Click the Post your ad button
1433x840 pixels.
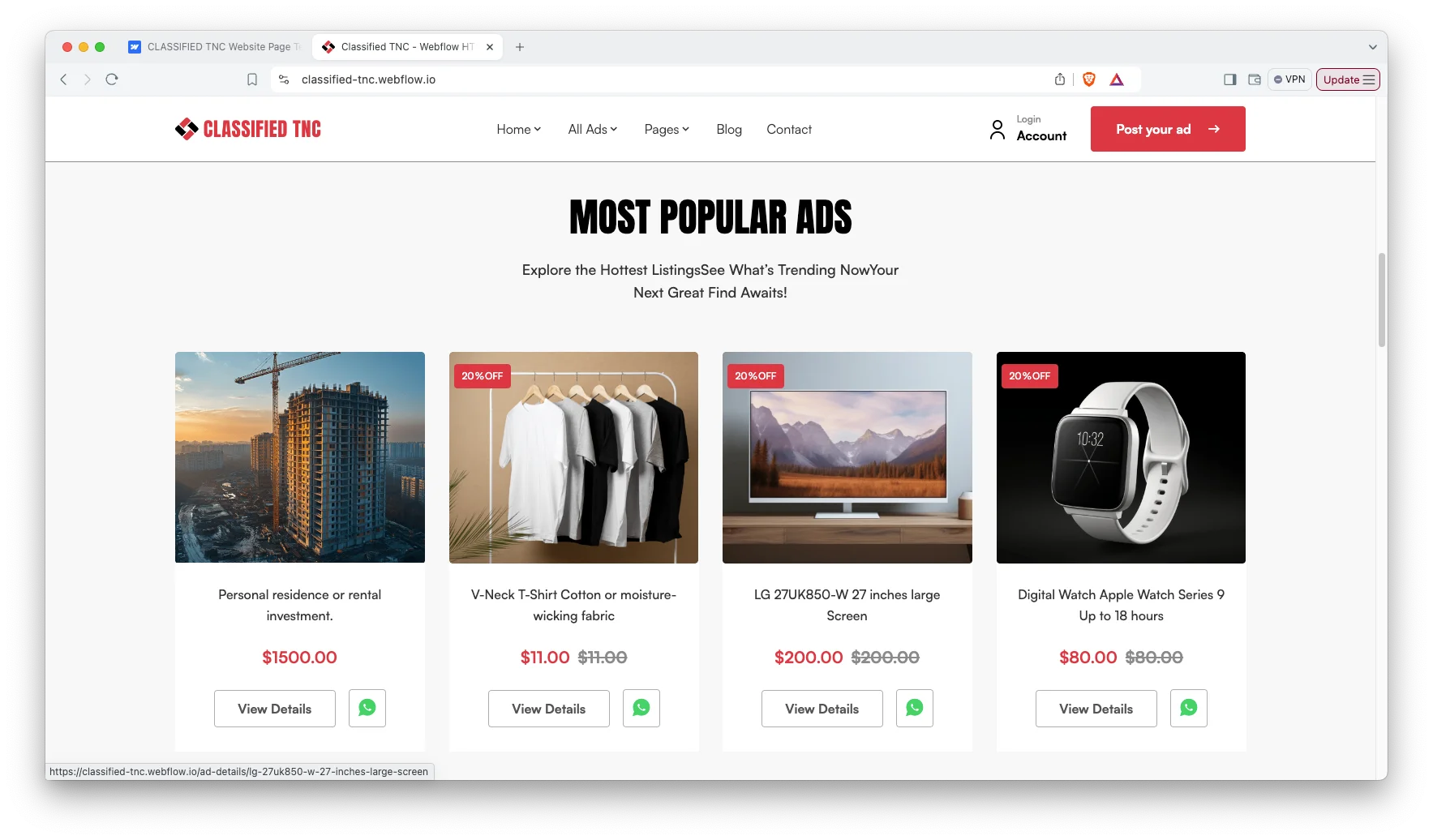pos(1168,129)
